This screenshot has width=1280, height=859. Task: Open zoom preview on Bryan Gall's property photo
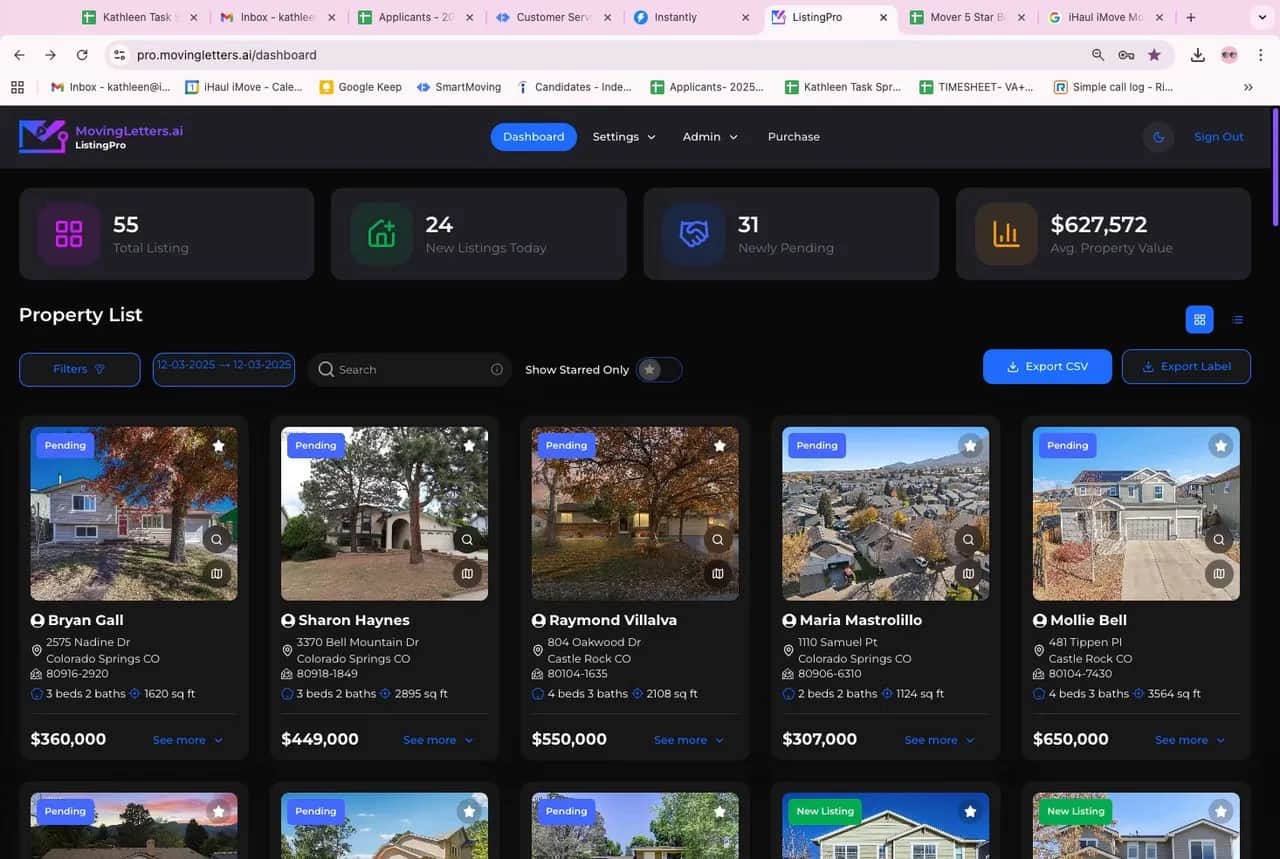click(216, 539)
